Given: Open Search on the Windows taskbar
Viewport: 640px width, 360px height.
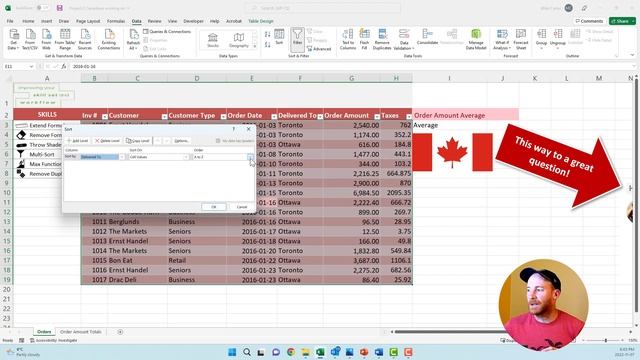Looking at the screenshot, I should 247,352.
